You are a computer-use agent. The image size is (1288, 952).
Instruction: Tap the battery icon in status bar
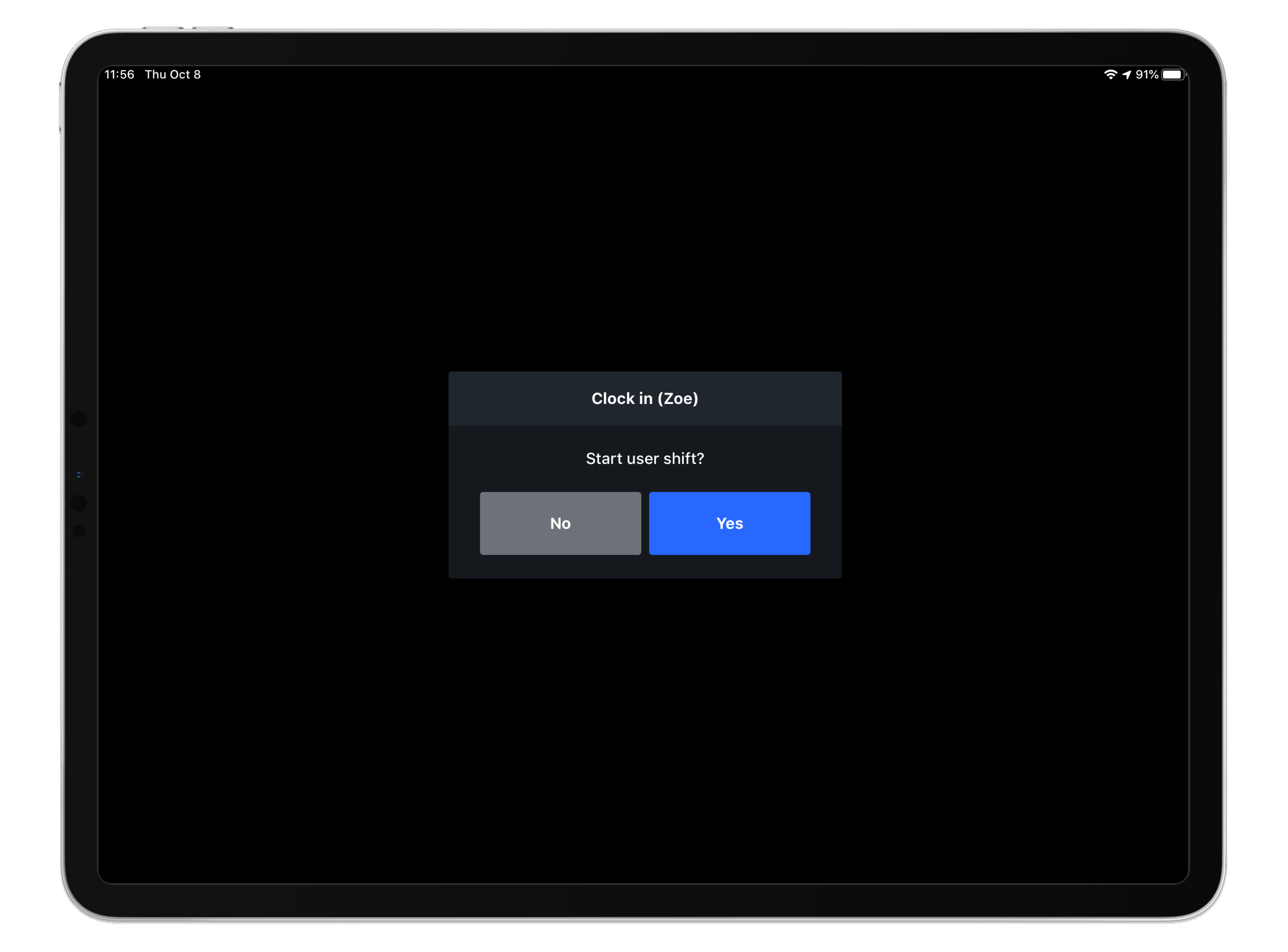pyautogui.click(x=1173, y=74)
